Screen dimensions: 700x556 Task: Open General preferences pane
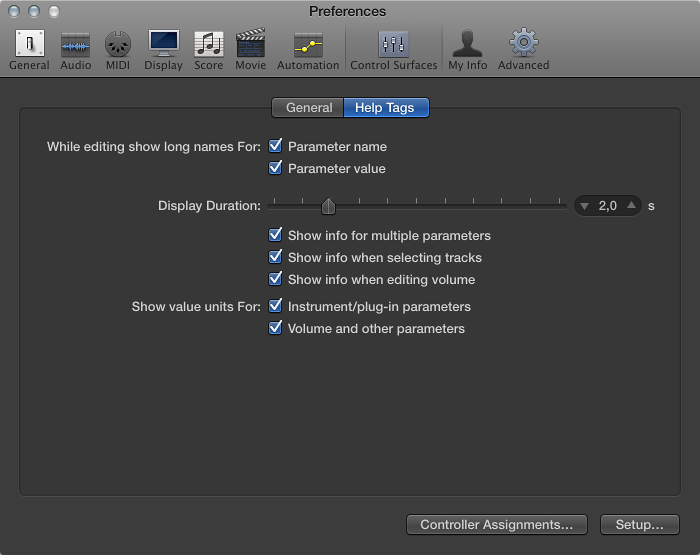[29, 50]
